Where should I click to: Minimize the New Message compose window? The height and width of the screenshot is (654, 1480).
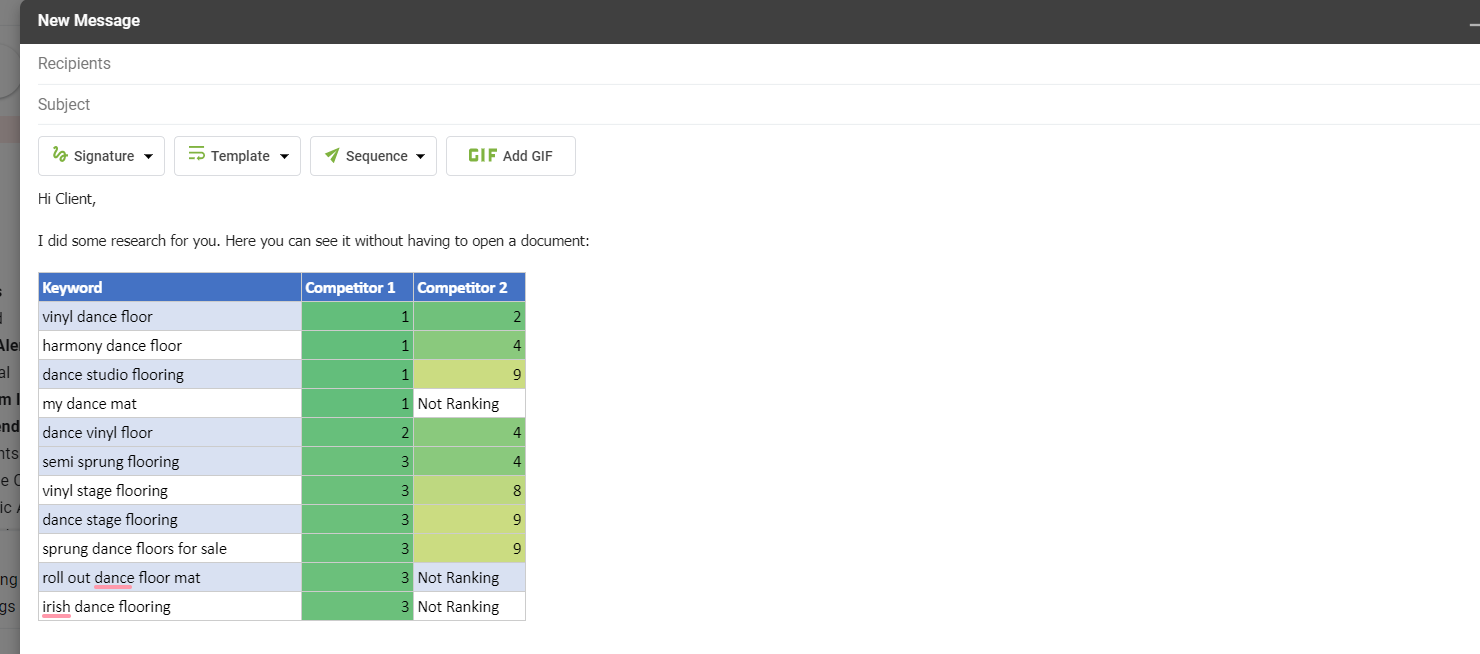(1474, 22)
